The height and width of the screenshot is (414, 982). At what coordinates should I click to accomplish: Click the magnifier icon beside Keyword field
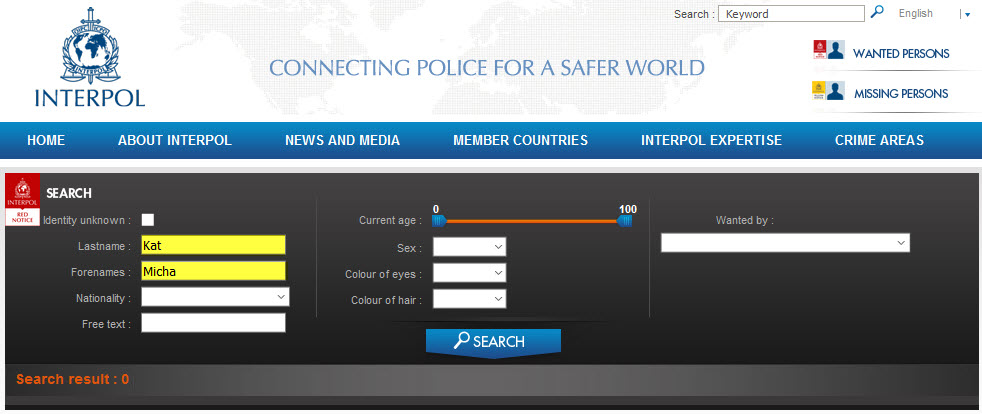coord(877,12)
